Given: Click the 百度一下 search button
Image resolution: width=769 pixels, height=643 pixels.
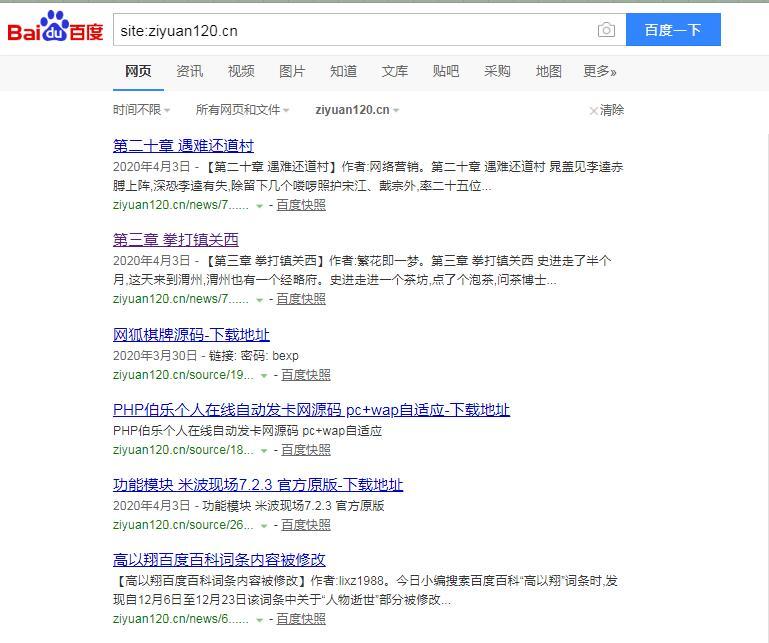Looking at the screenshot, I should pos(673,30).
